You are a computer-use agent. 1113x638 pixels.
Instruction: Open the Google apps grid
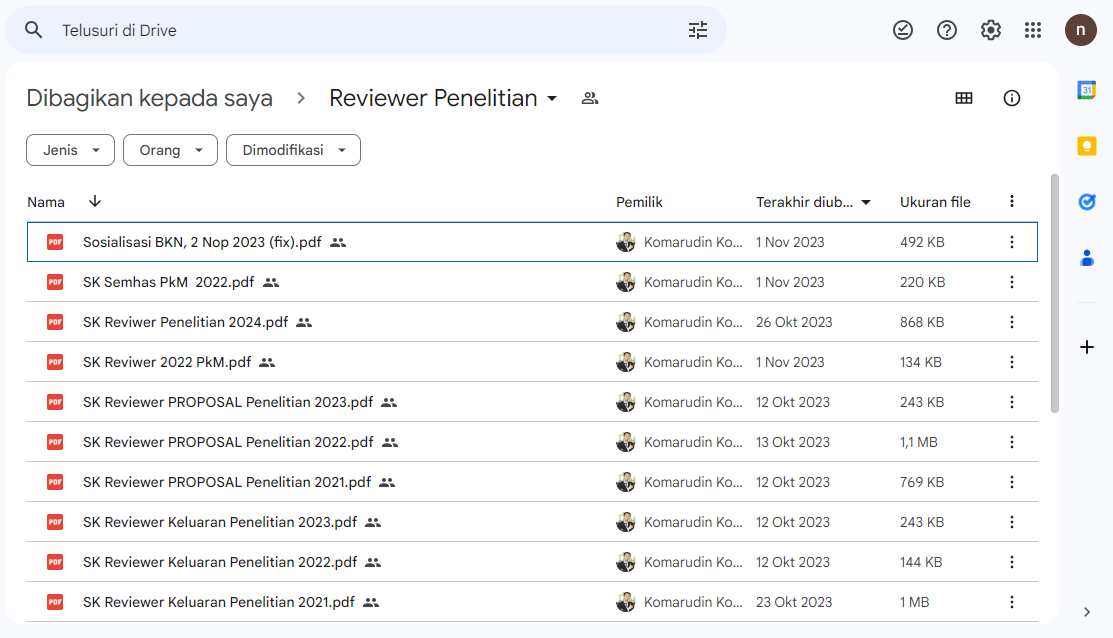pyautogui.click(x=1033, y=30)
